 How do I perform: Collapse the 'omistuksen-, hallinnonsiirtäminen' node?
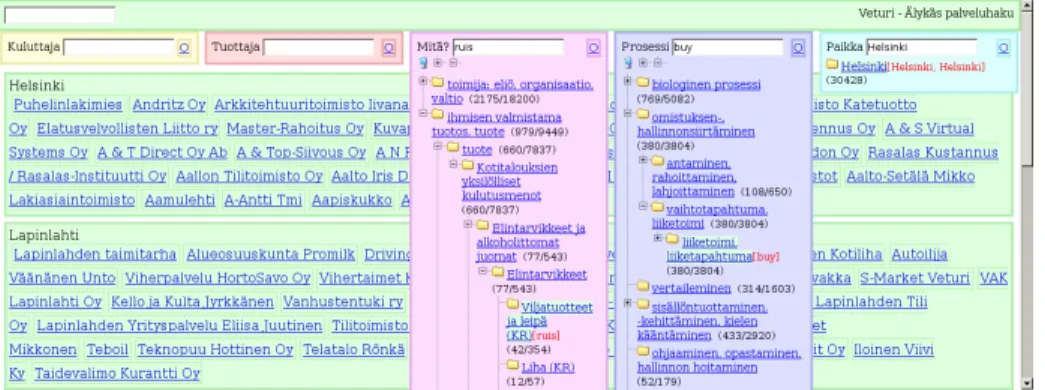tap(628, 113)
